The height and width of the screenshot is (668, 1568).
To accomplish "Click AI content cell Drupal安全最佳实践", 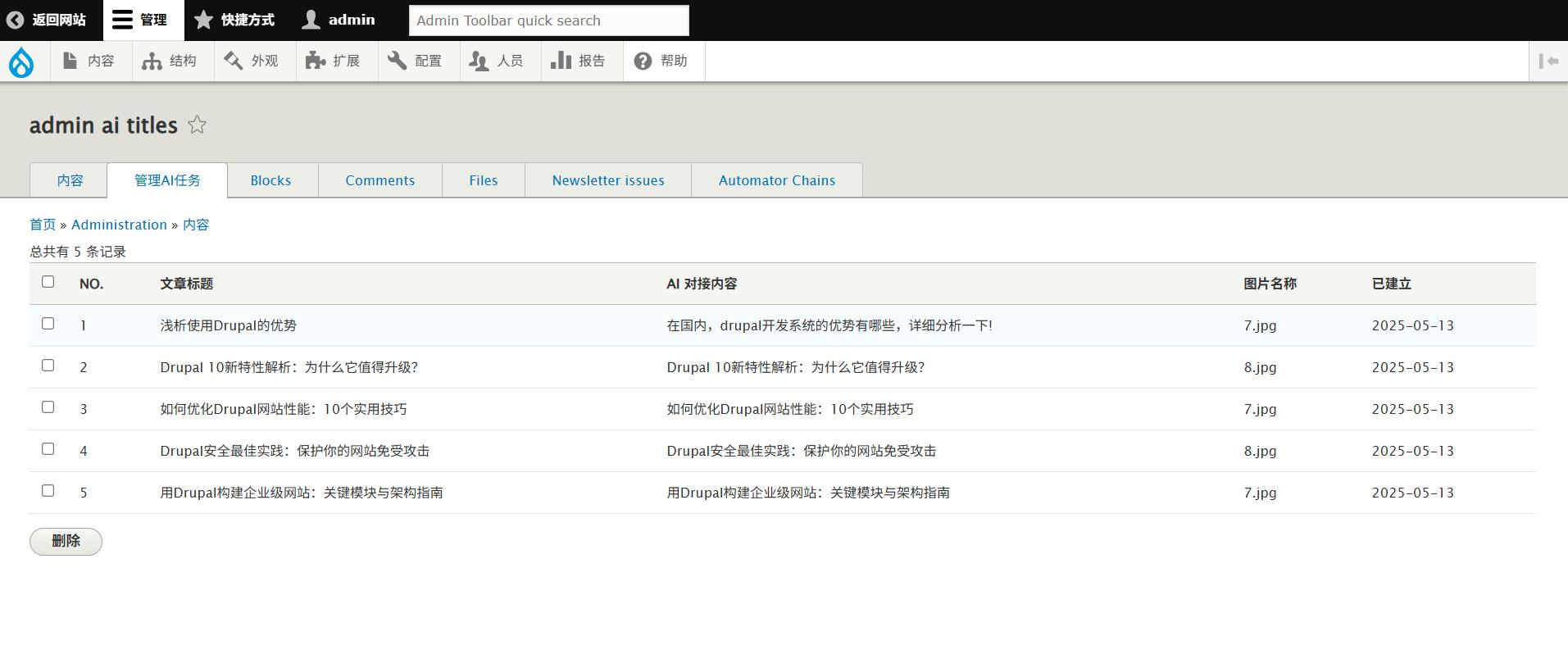I will tap(801, 451).
